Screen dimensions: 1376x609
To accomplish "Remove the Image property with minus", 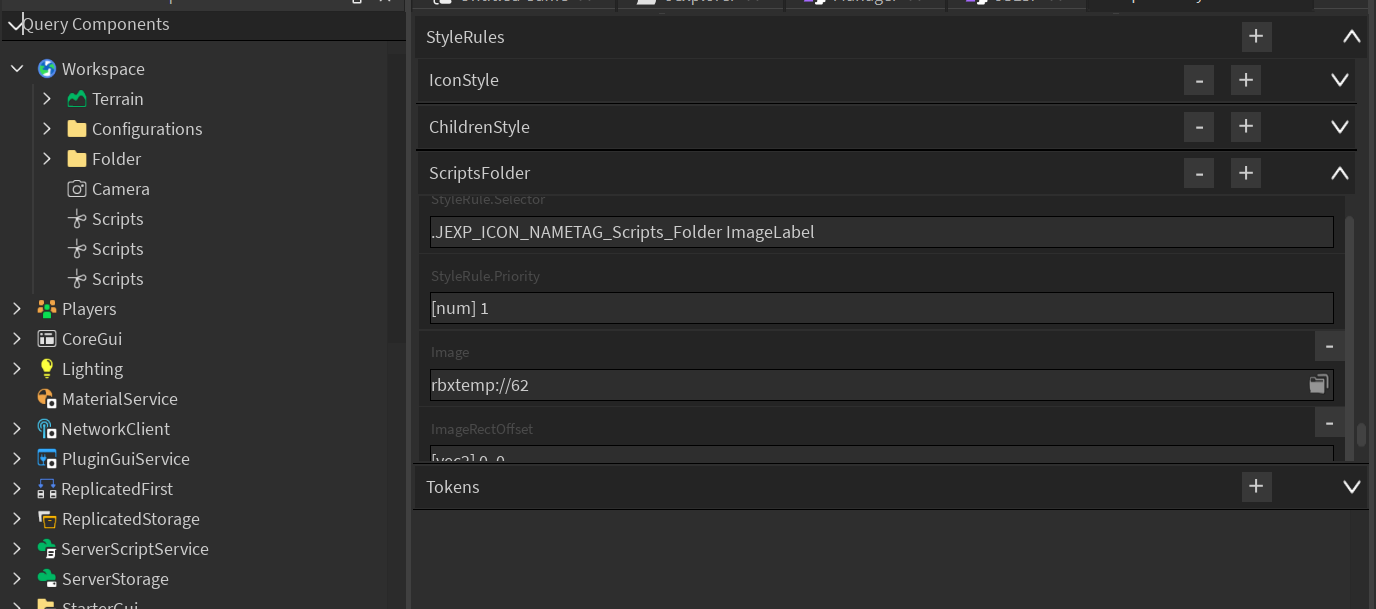I will pos(1329,346).
